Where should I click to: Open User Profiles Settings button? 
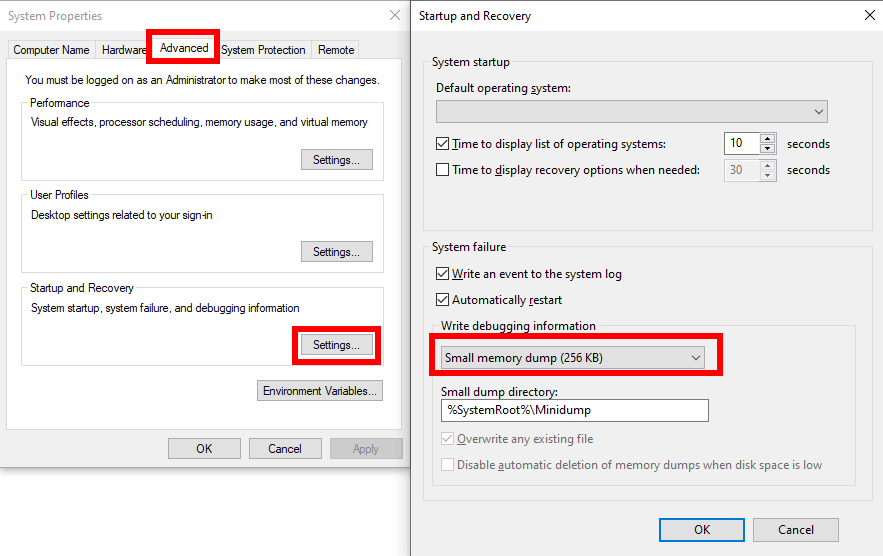tap(336, 252)
